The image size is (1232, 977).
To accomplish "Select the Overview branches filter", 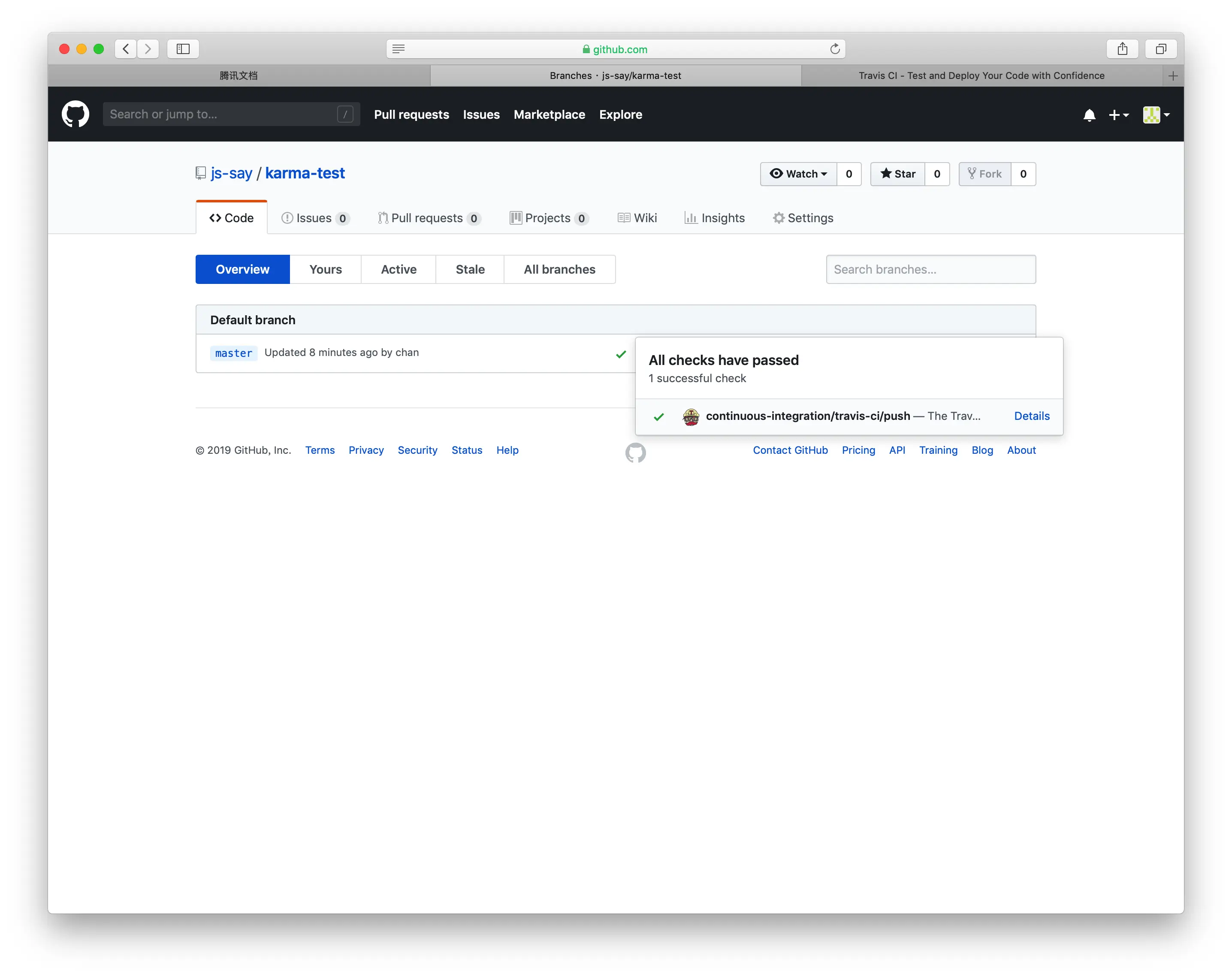I will pyautogui.click(x=242, y=269).
